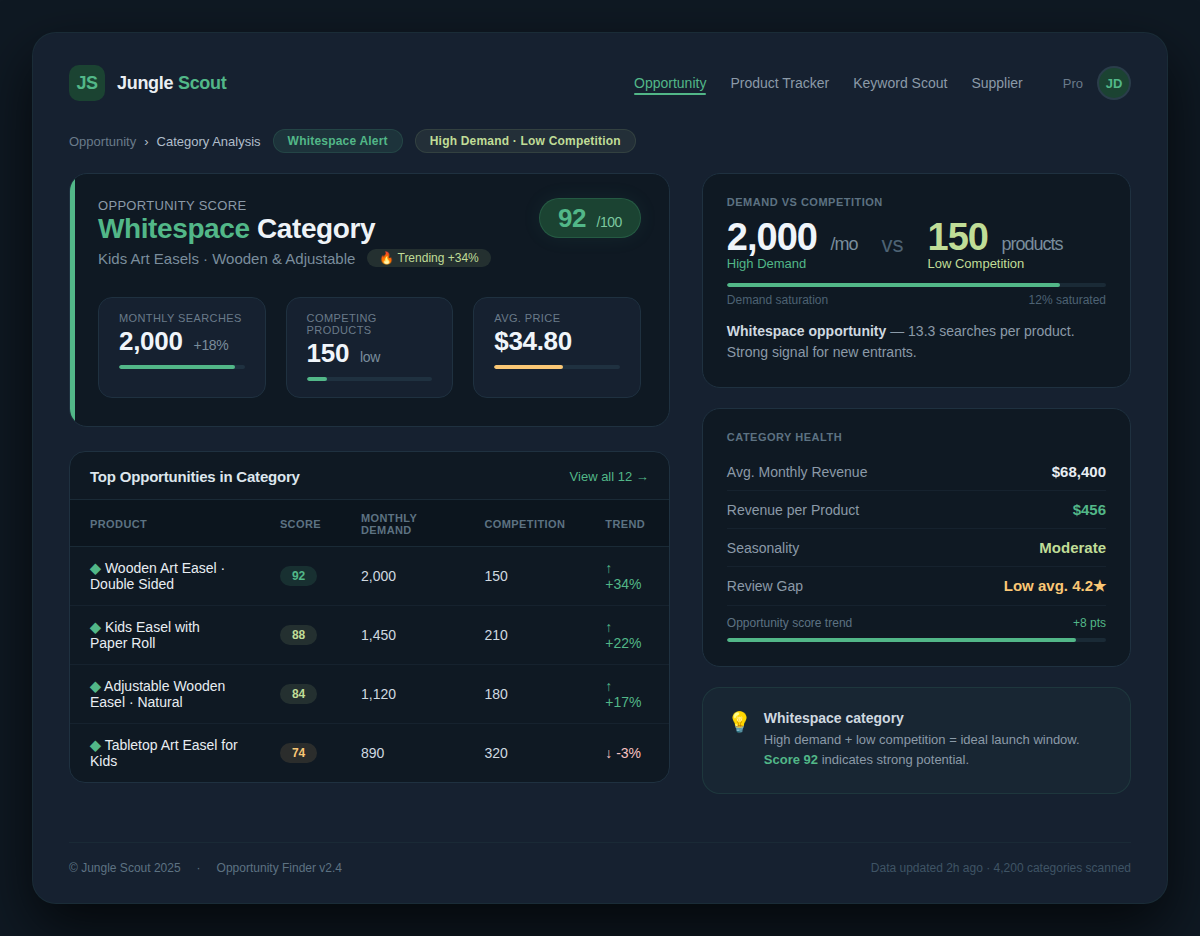1200x936 pixels.
Task: Click diamond icon beside Kids Easel with Paper Roll
Action: 95,627
